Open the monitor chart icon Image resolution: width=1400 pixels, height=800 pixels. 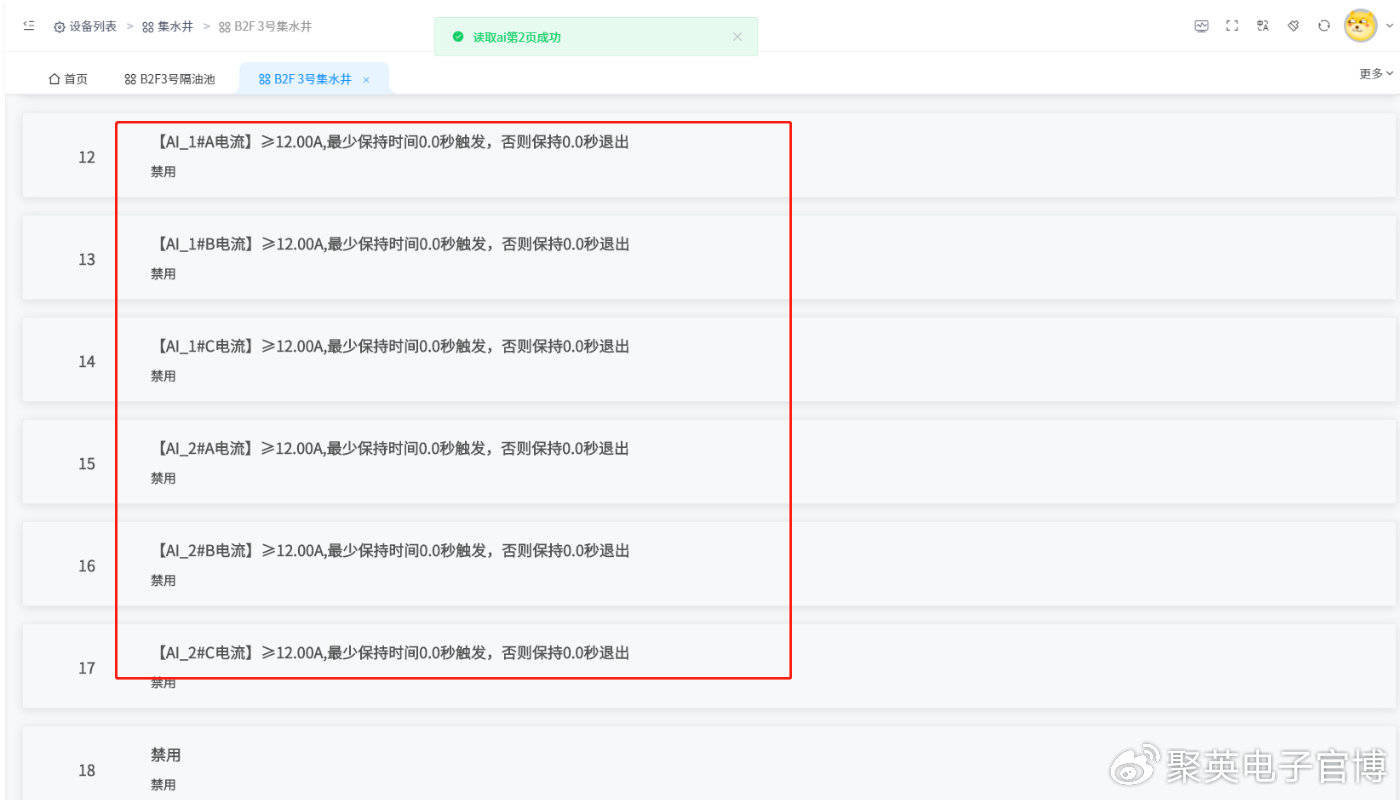[x=1202, y=26]
